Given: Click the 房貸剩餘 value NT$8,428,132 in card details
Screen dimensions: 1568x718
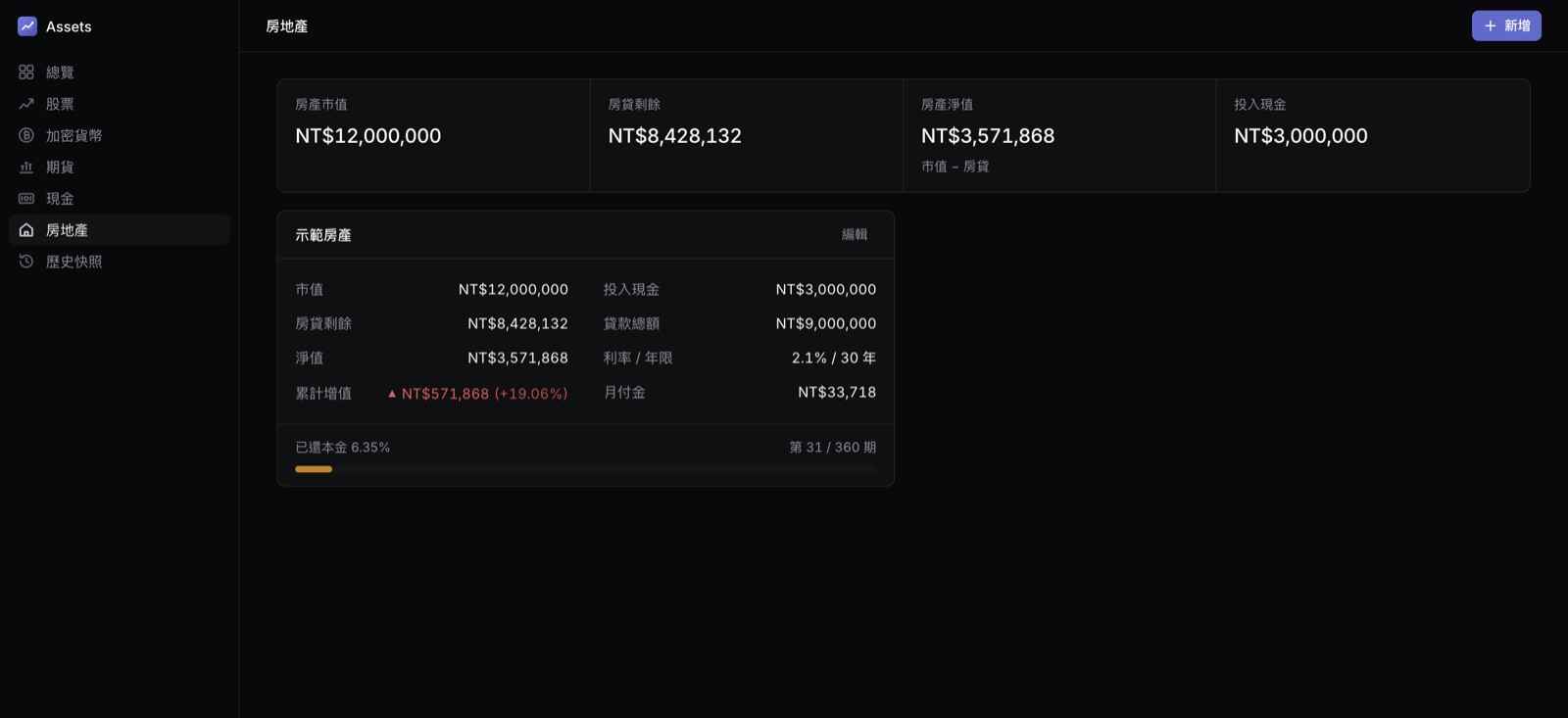Looking at the screenshot, I should (517, 324).
